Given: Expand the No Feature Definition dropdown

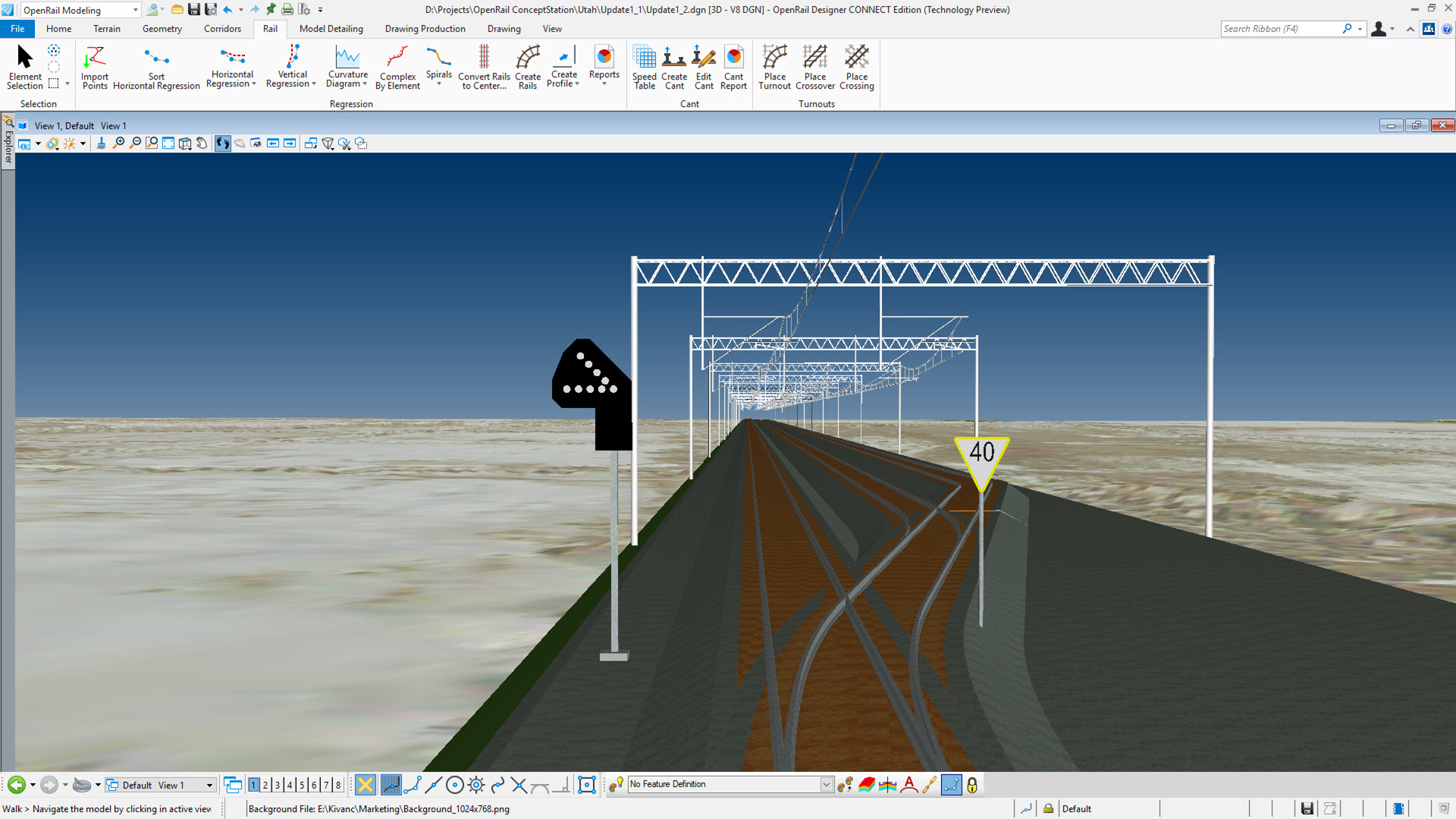Looking at the screenshot, I should (827, 785).
